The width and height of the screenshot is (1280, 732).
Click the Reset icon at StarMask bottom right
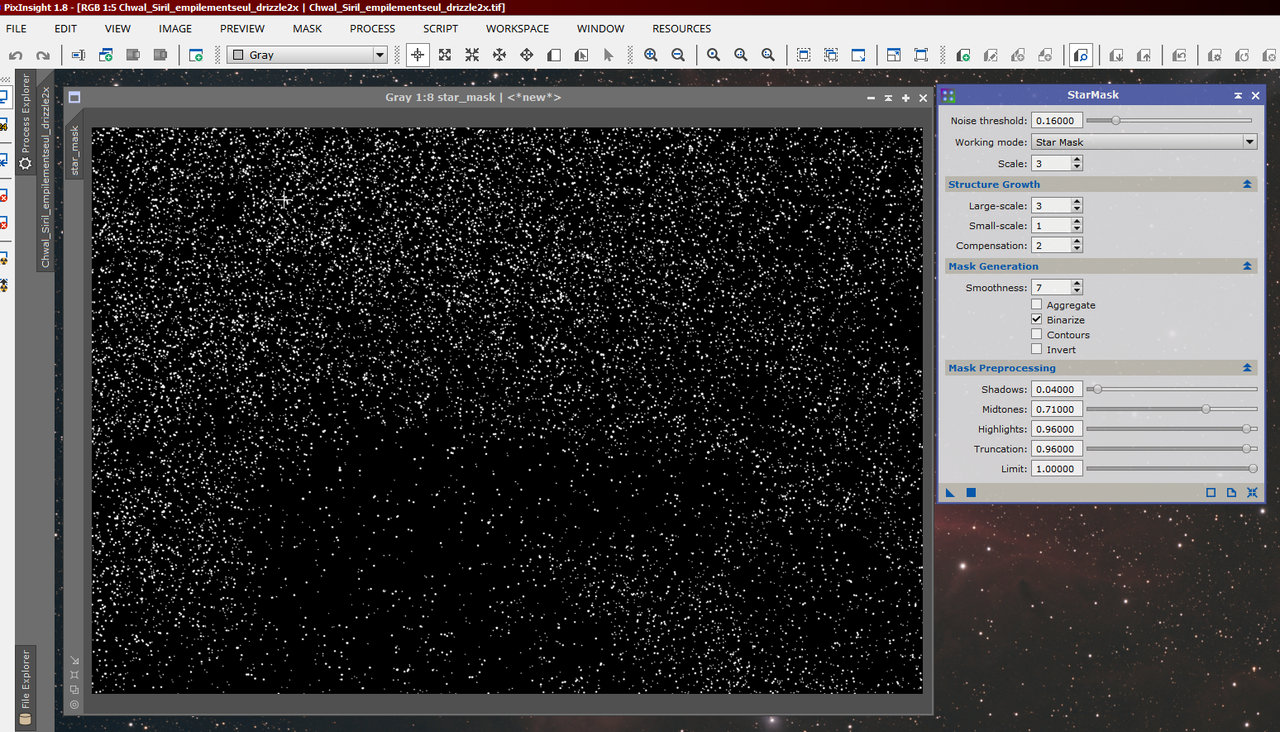[1252, 493]
